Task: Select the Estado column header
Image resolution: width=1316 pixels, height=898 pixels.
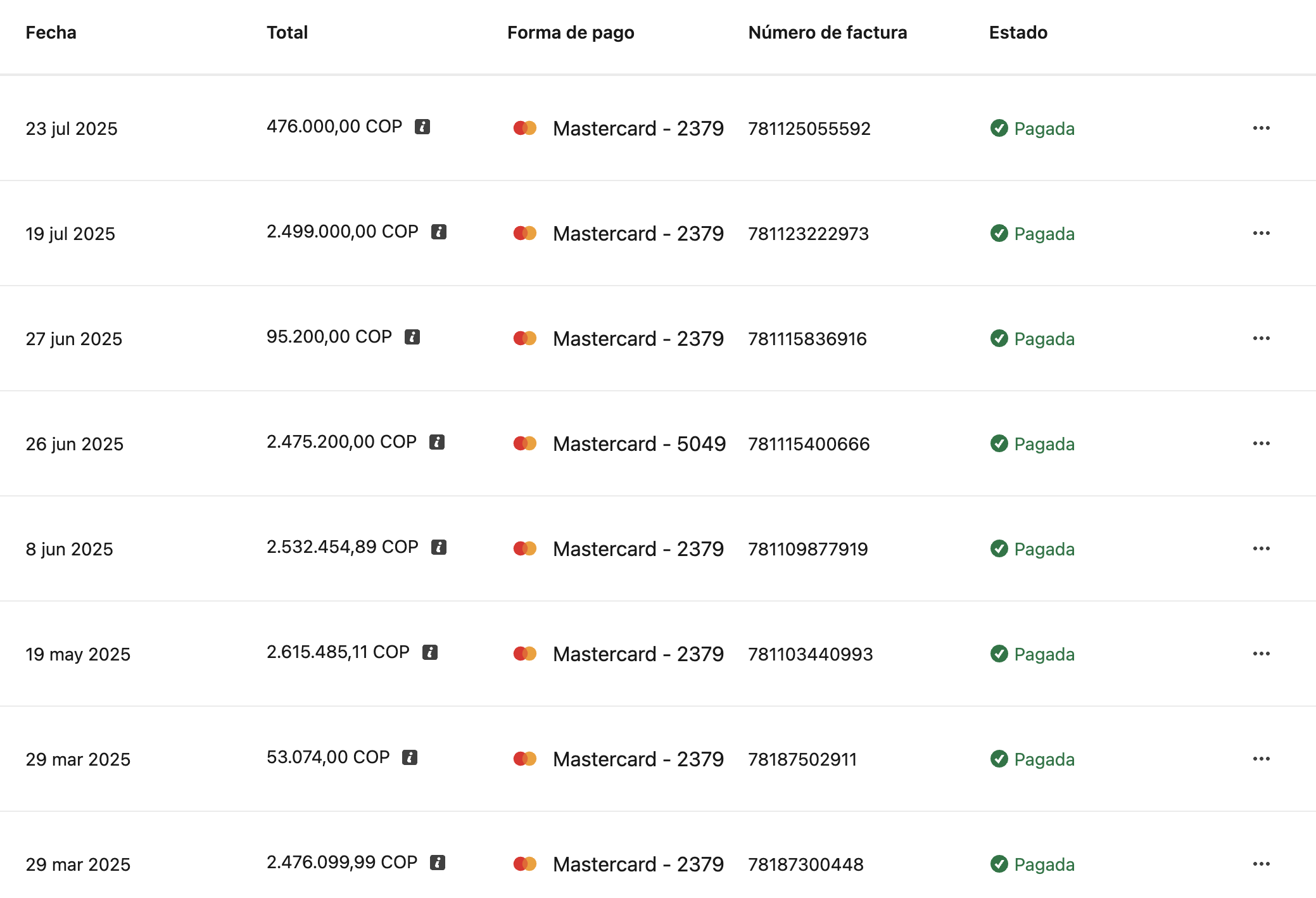Action: coord(1018,32)
